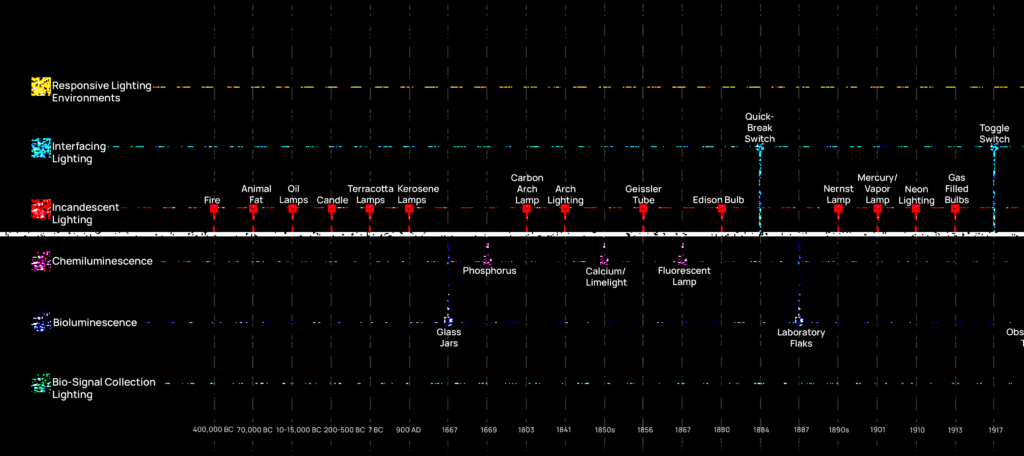Image resolution: width=1024 pixels, height=456 pixels.
Task: Click the Chemiluminescence category label
Action: (102, 262)
